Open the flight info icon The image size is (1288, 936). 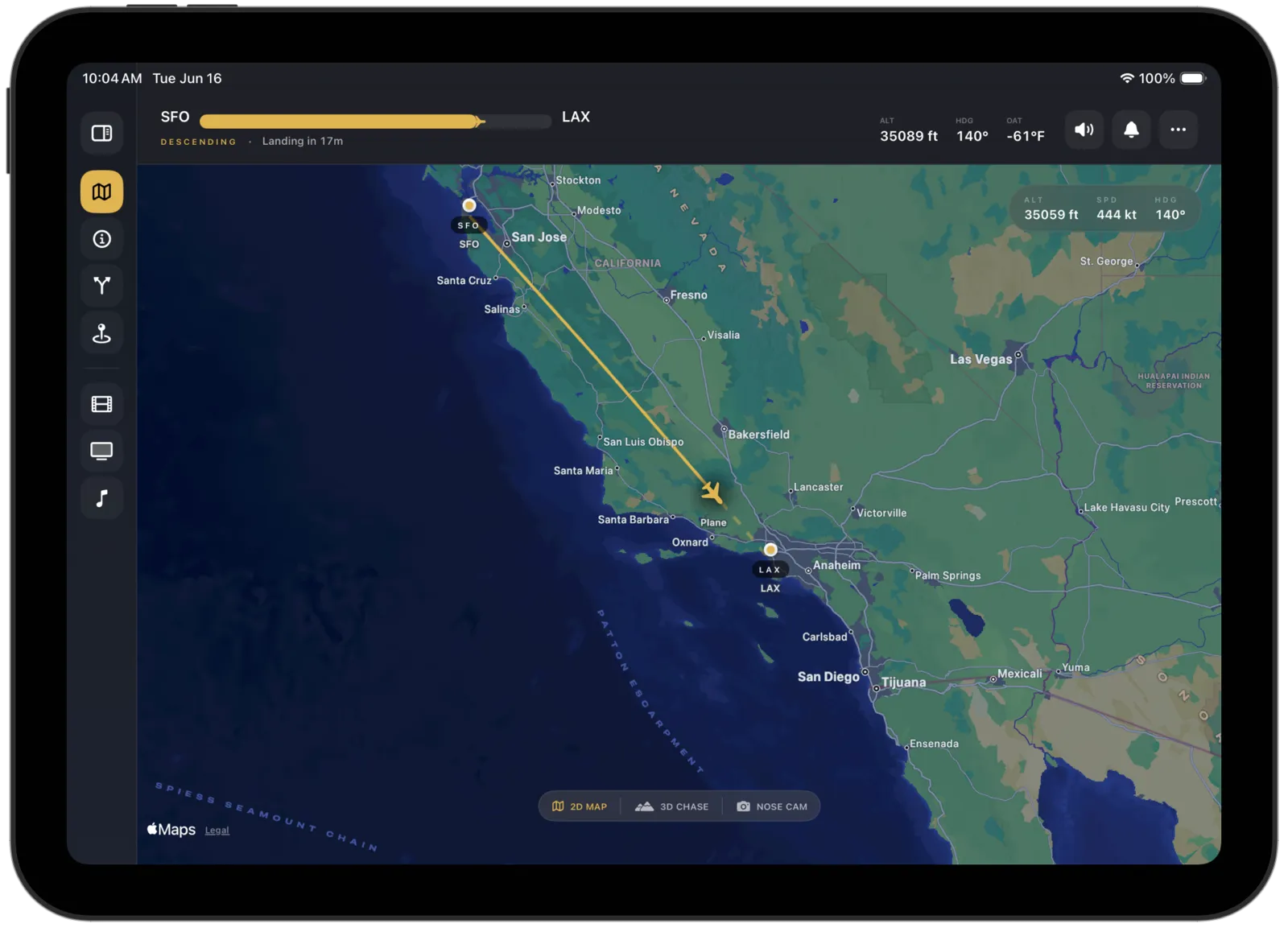101,239
